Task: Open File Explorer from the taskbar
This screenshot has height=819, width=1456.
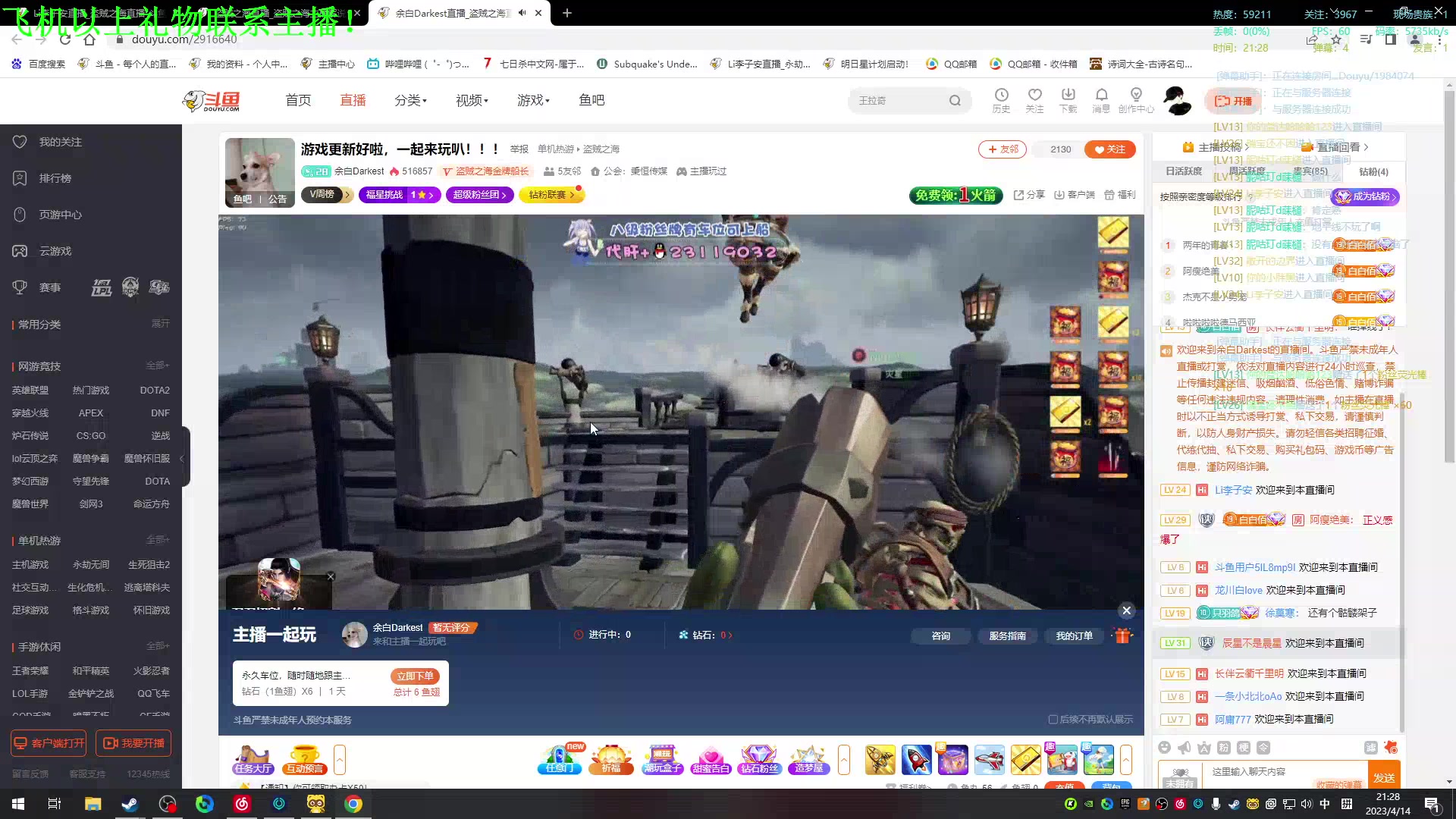Action: [93, 804]
